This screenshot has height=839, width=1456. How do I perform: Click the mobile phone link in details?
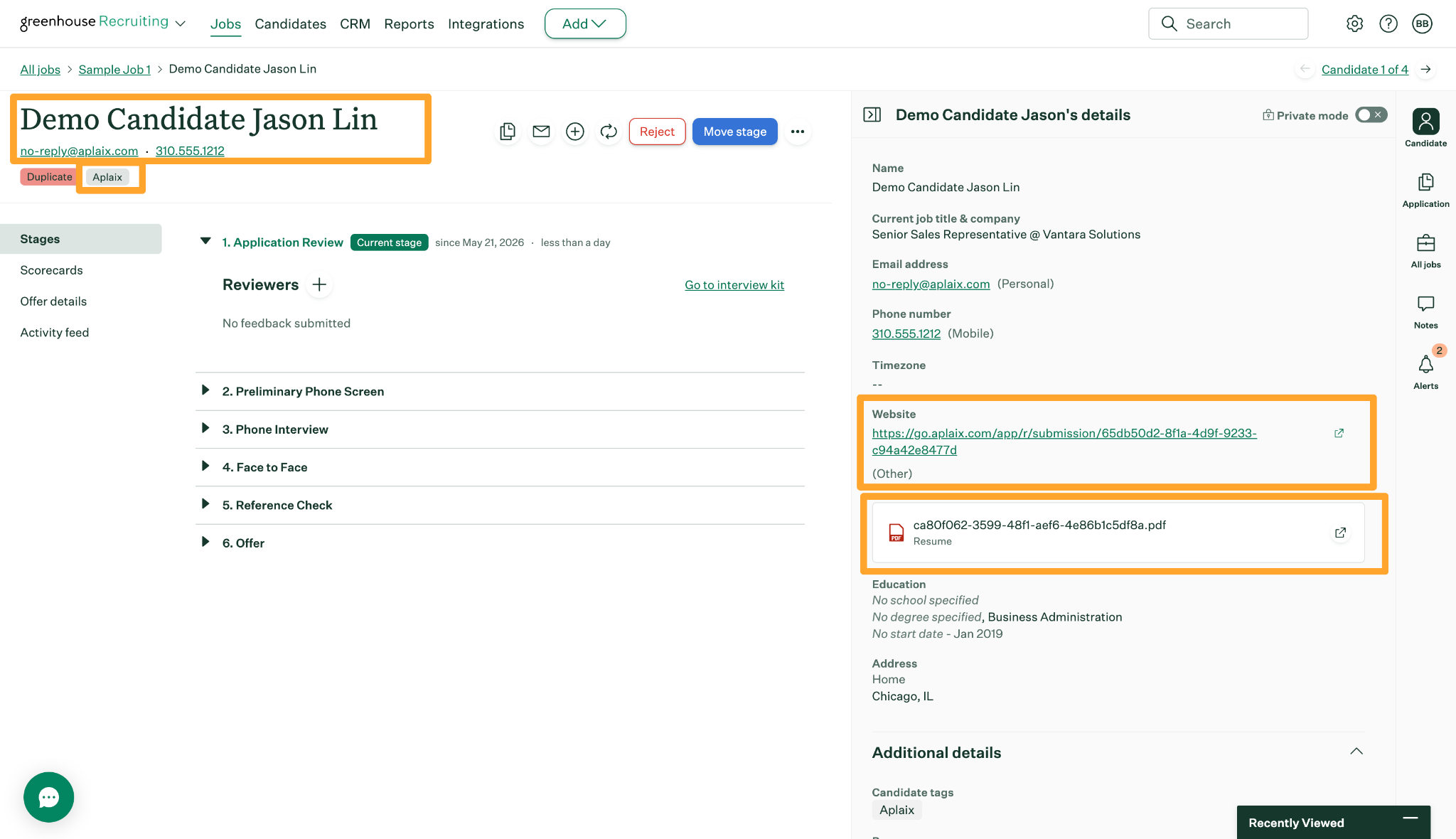906,334
